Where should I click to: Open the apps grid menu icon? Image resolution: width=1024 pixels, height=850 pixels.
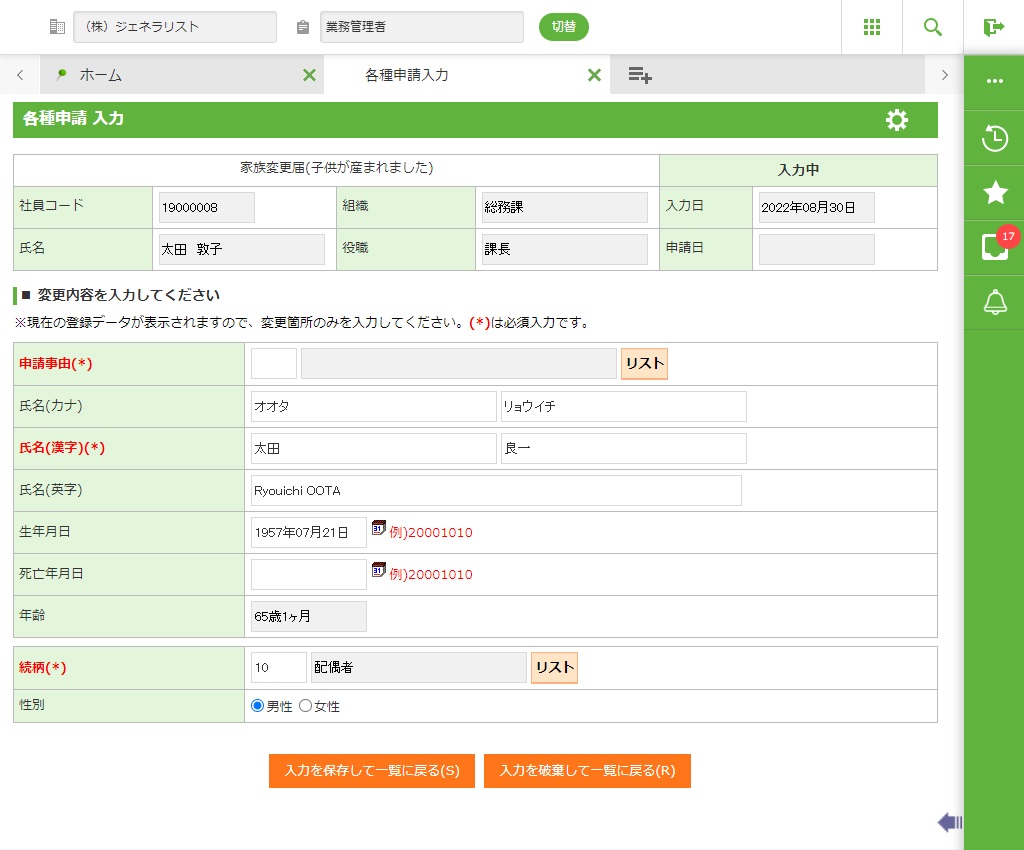click(x=871, y=27)
